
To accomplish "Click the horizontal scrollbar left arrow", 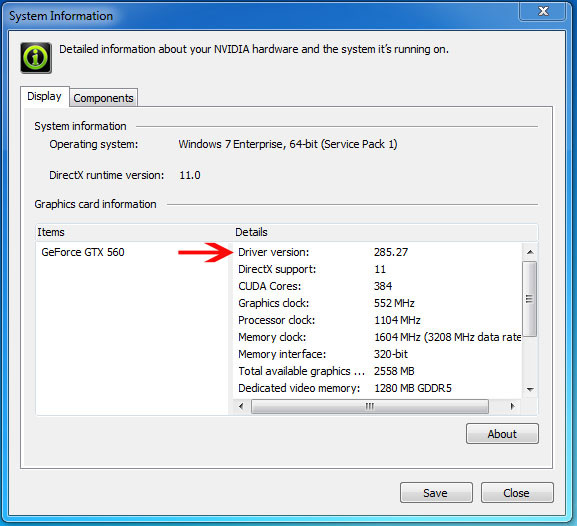I will 241,407.
